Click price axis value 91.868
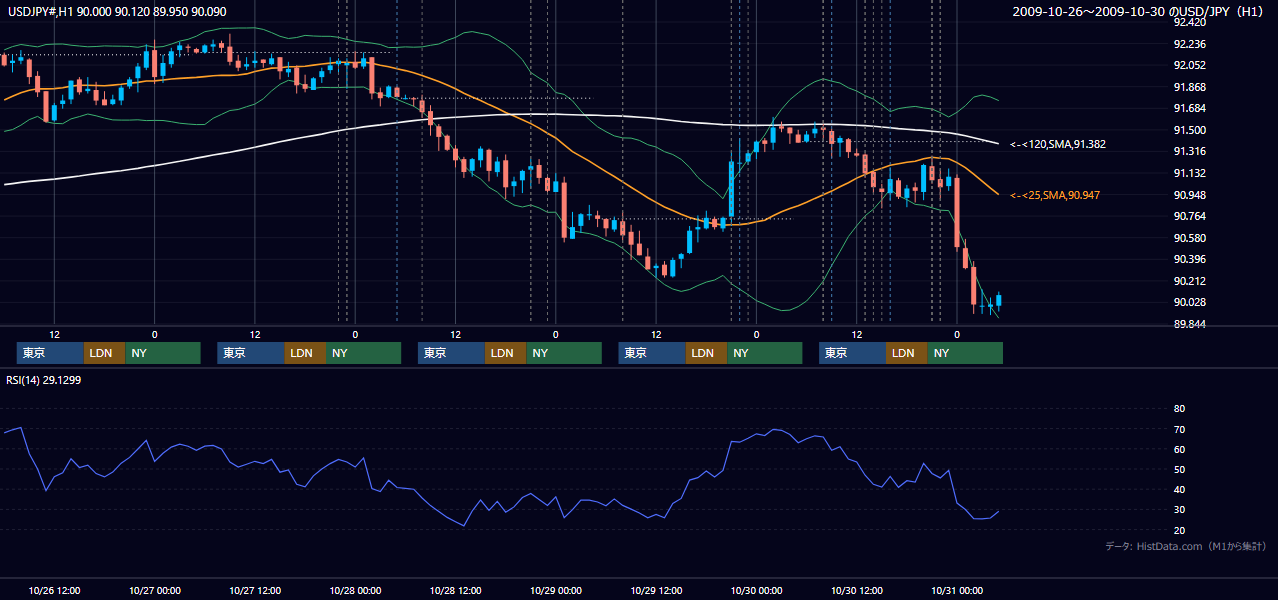The height and width of the screenshot is (600, 1278). tap(1190, 87)
